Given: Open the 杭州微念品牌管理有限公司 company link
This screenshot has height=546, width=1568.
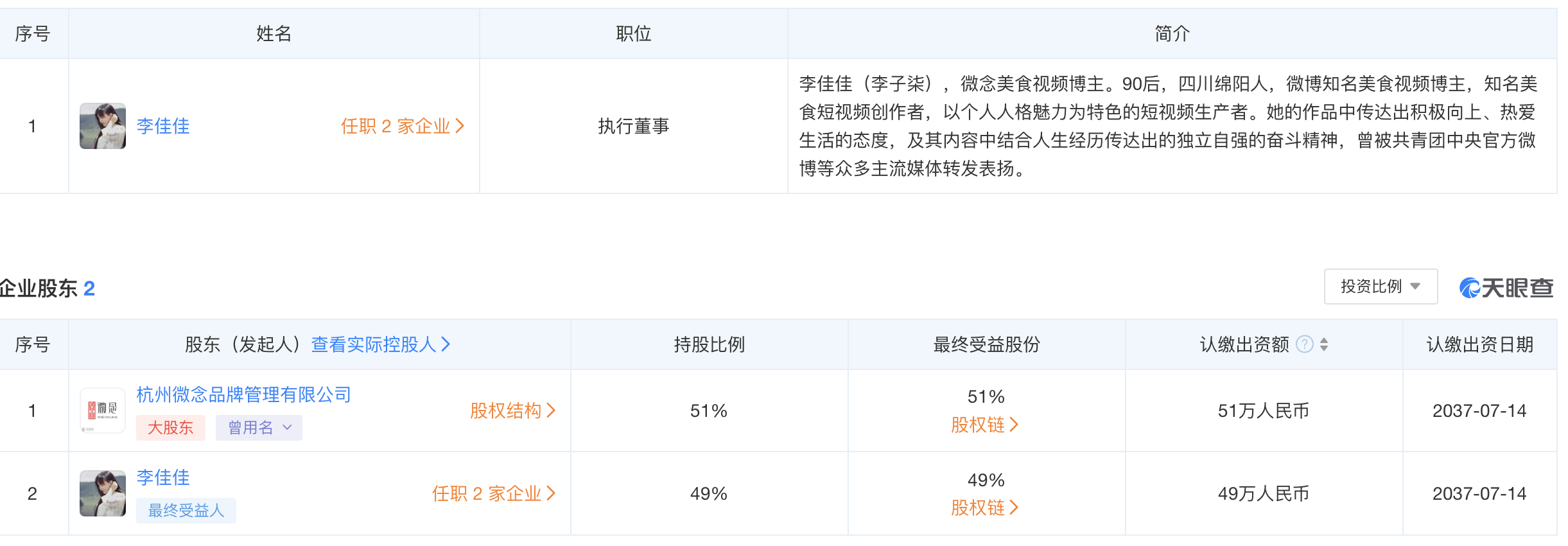Looking at the screenshot, I should click(242, 396).
